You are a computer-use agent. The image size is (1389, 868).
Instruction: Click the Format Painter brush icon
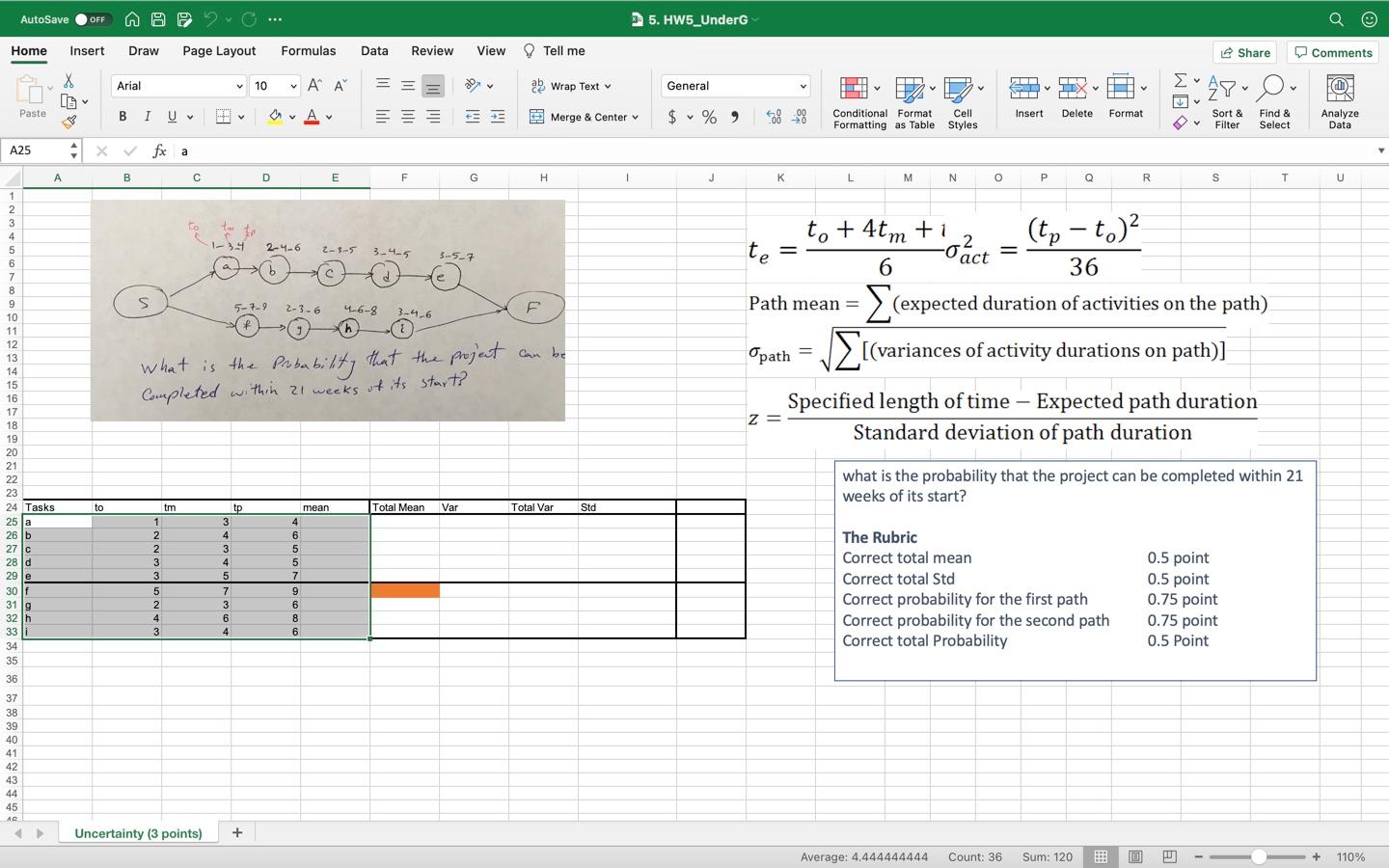(68, 122)
